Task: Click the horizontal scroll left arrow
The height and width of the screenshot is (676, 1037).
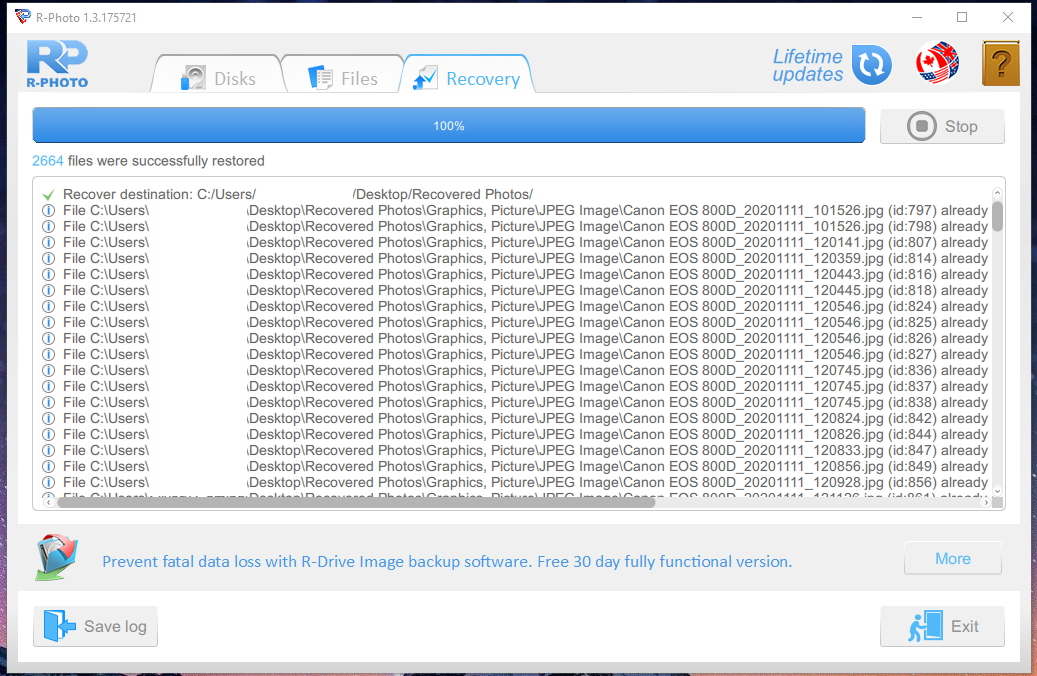Action: pos(48,503)
